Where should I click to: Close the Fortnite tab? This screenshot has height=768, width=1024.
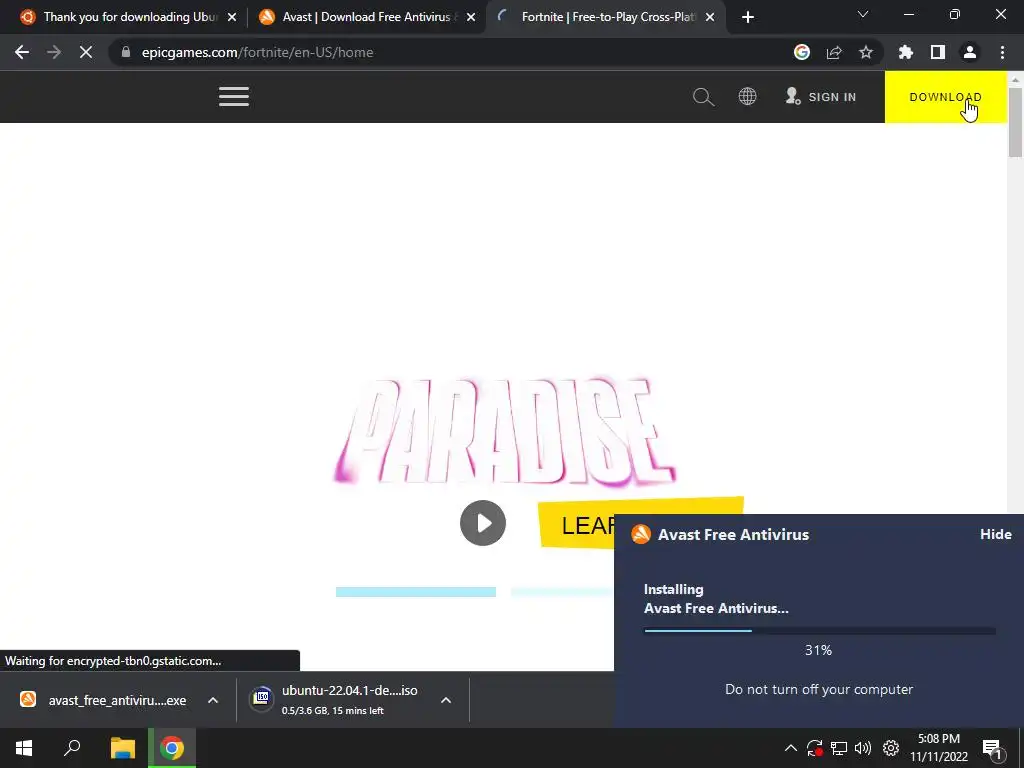coord(710,17)
